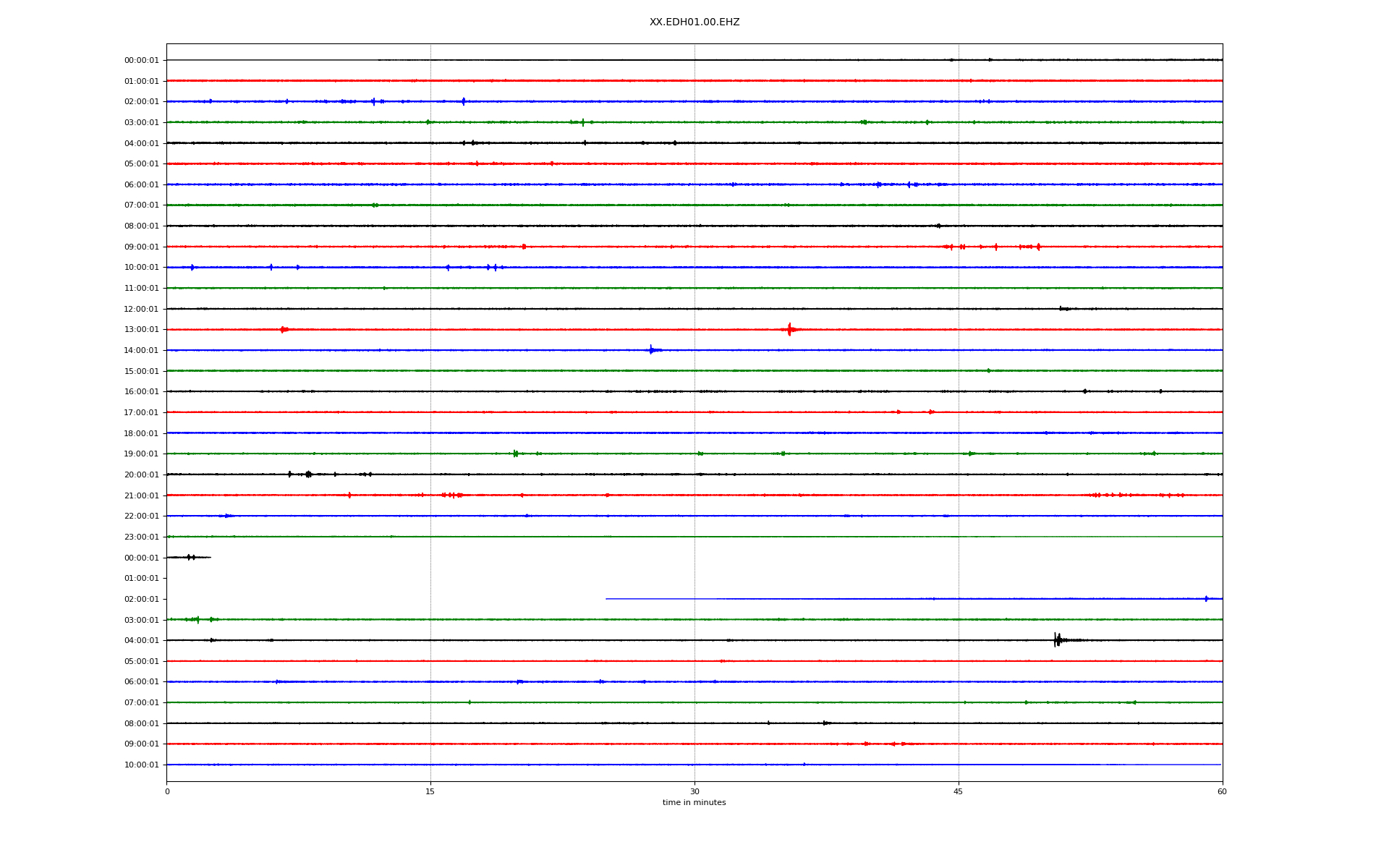Click the 30 minute x-axis tick label

pos(694,791)
